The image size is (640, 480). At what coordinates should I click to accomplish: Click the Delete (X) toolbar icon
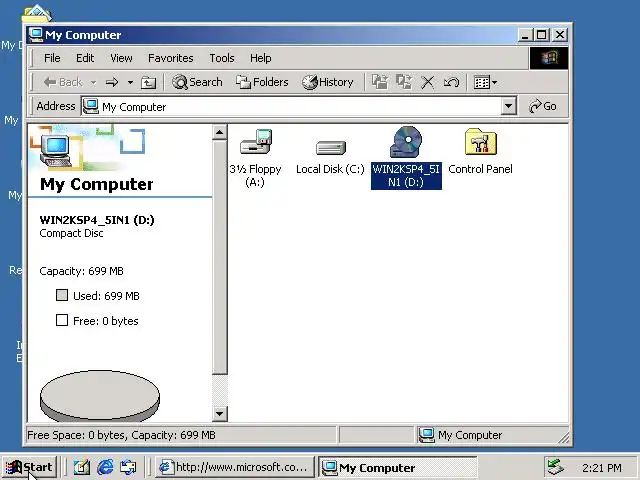pyautogui.click(x=427, y=82)
